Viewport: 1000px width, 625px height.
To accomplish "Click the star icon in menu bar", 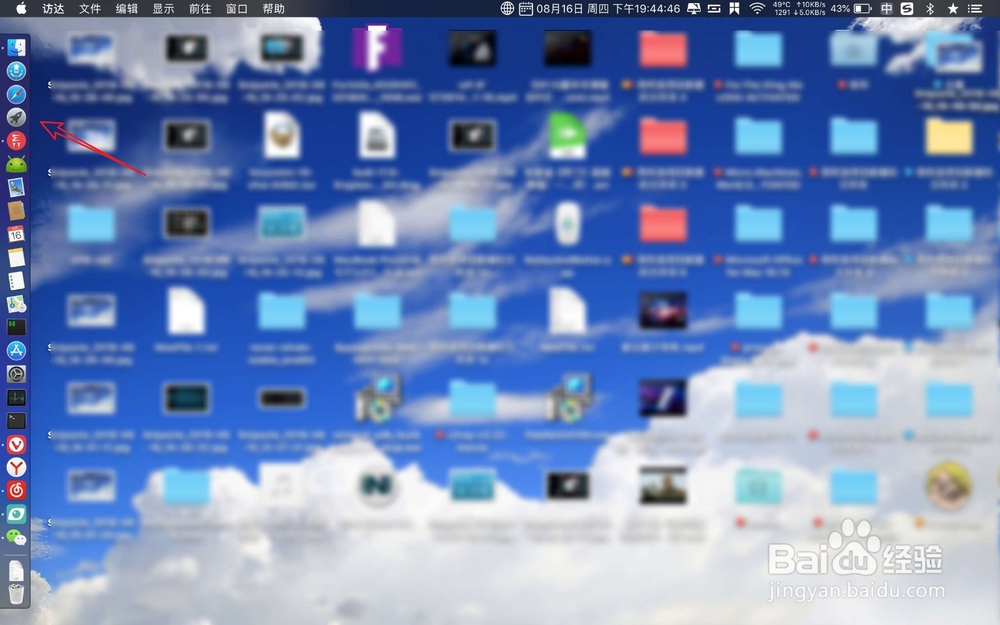I will (953, 8).
